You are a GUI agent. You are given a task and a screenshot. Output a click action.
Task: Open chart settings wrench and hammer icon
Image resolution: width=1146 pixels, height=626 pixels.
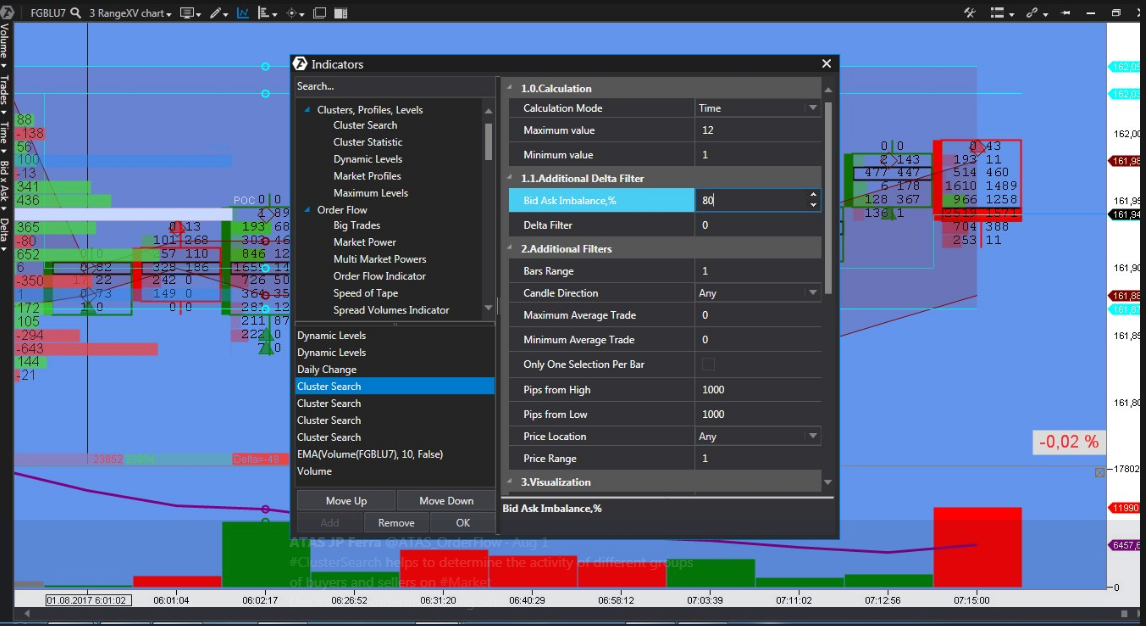pyautogui.click(x=969, y=13)
